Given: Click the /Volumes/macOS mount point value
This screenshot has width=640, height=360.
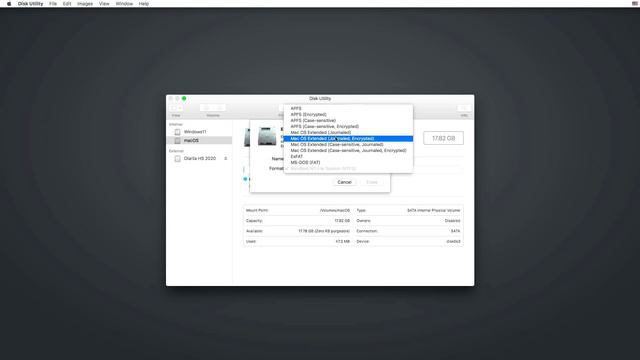Looking at the screenshot, I should coord(335,211).
